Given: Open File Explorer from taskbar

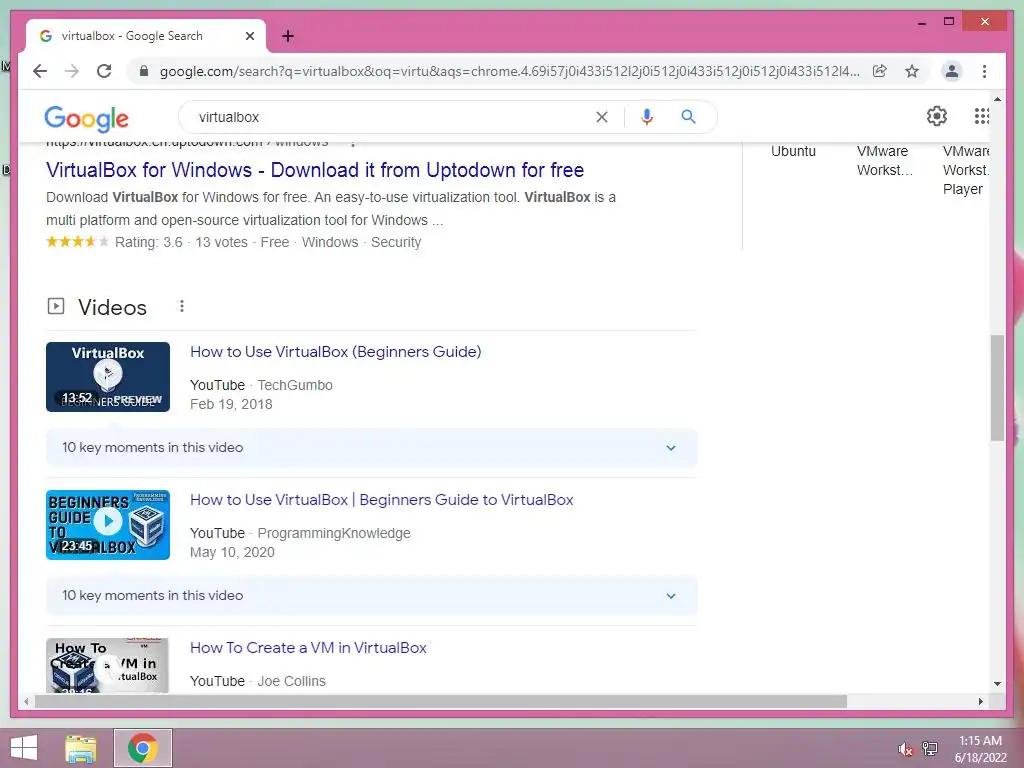Looking at the screenshot, I should [81, 748].
